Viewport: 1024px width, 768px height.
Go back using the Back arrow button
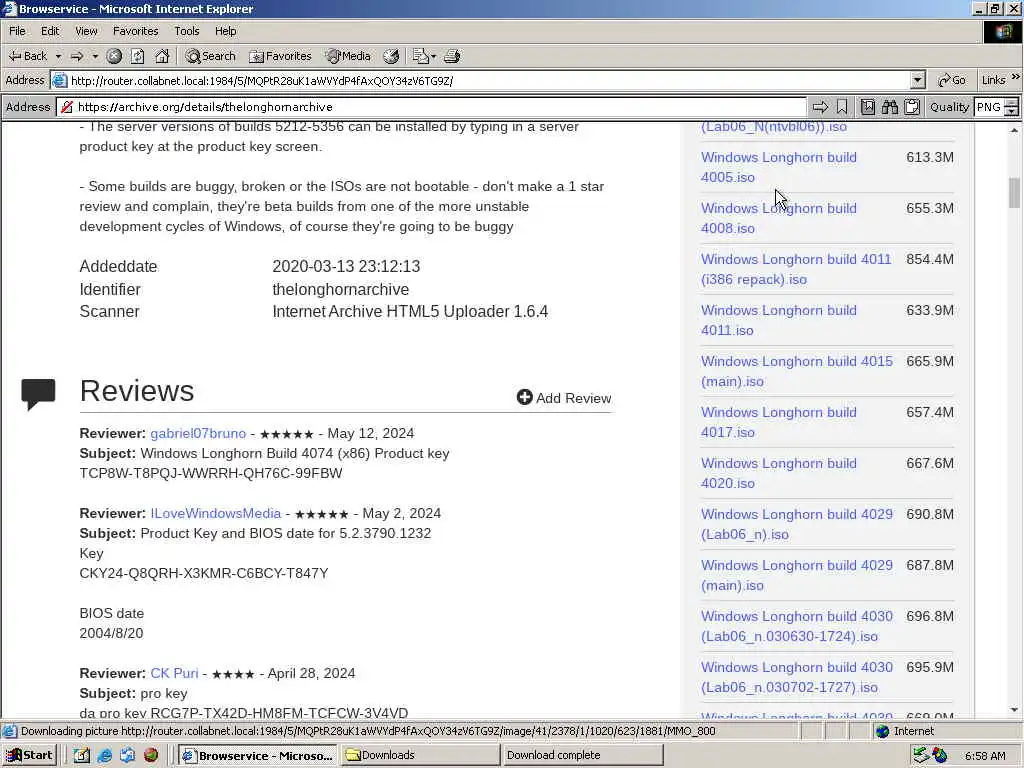point(27,56)
